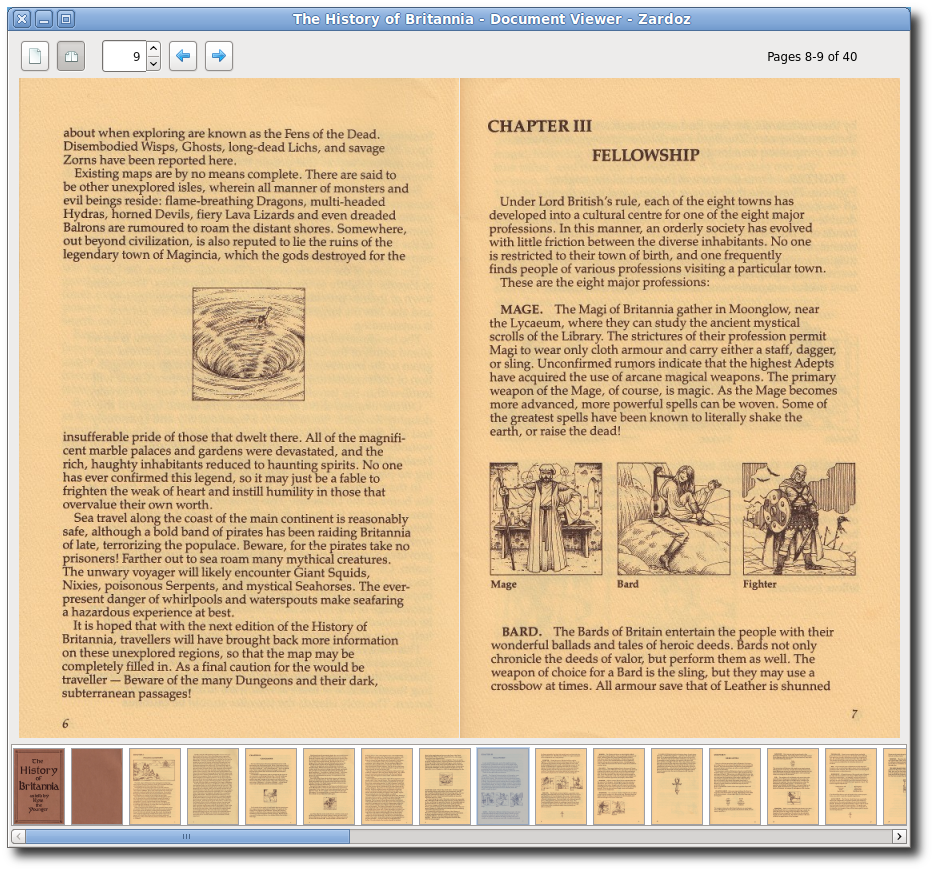Image resolution: width=934 pixels, height=871 pixels.
Task: Open the thumbnail showing the ankh symbol
Action: (x=677, y=786)
